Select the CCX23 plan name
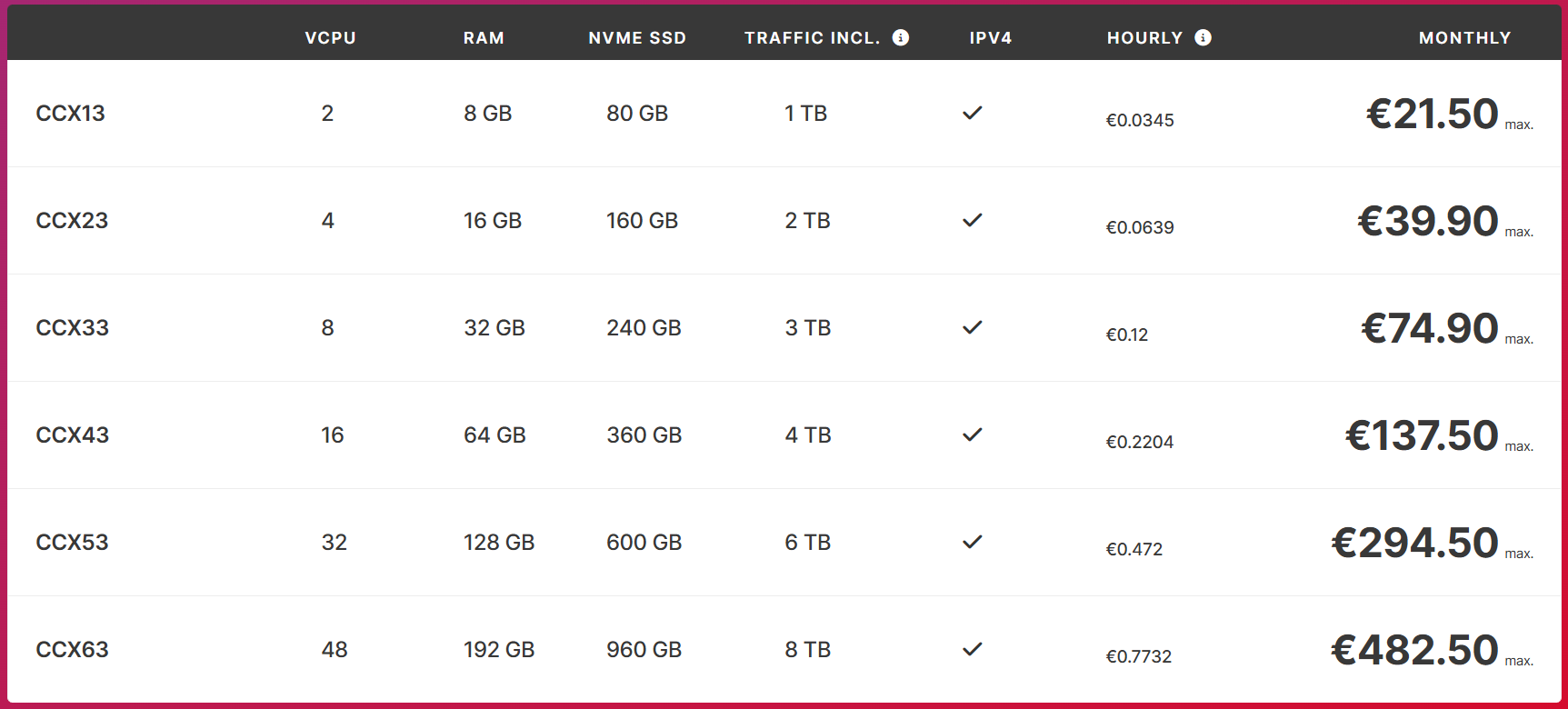The image size is (1568, 709). tap(72, 221)
